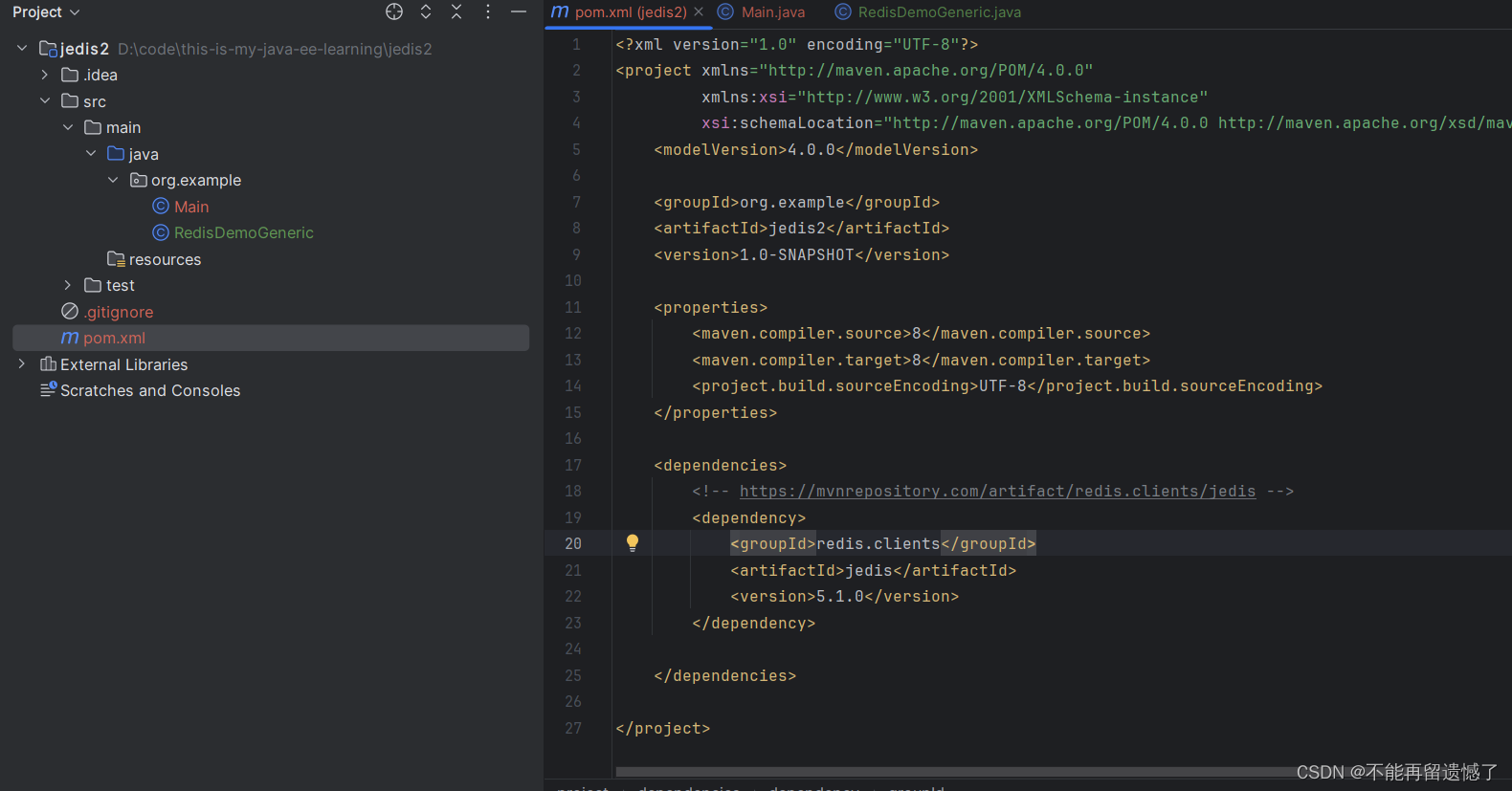Expand the test folder
Image resolution: width=1512 pixels, height=791 pixels.
tap(68, 285)
